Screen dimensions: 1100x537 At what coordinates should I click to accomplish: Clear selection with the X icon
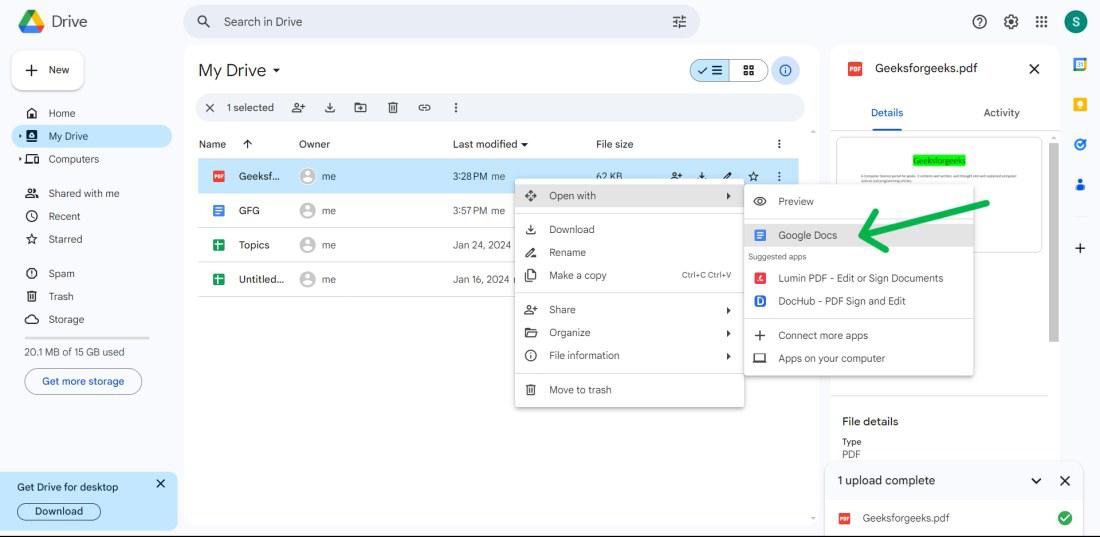pos(210,107)
